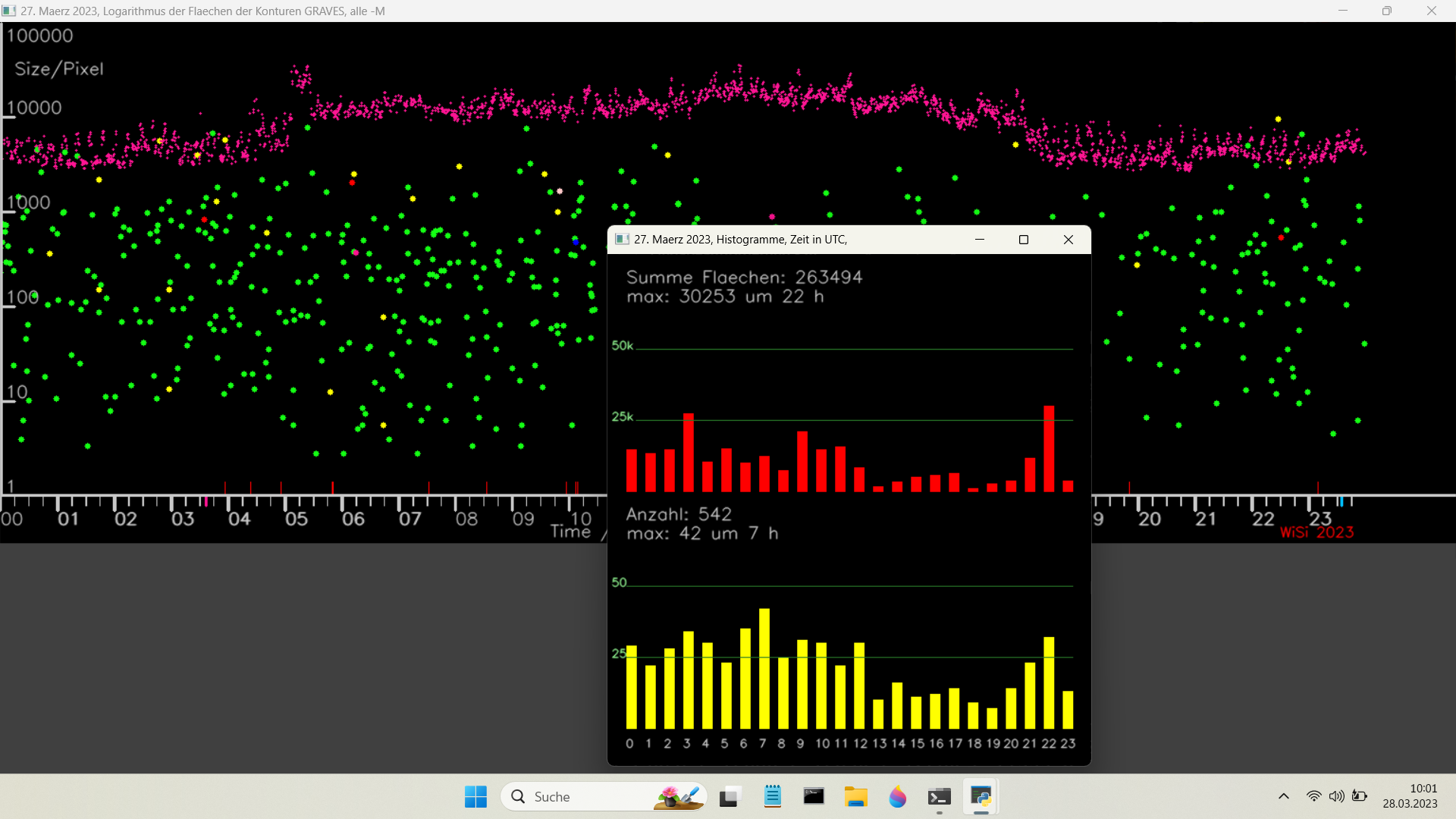Click the tall red bar at hour 22
1456x819 pixels.
pyautogui.click(x=1049, y=449)
